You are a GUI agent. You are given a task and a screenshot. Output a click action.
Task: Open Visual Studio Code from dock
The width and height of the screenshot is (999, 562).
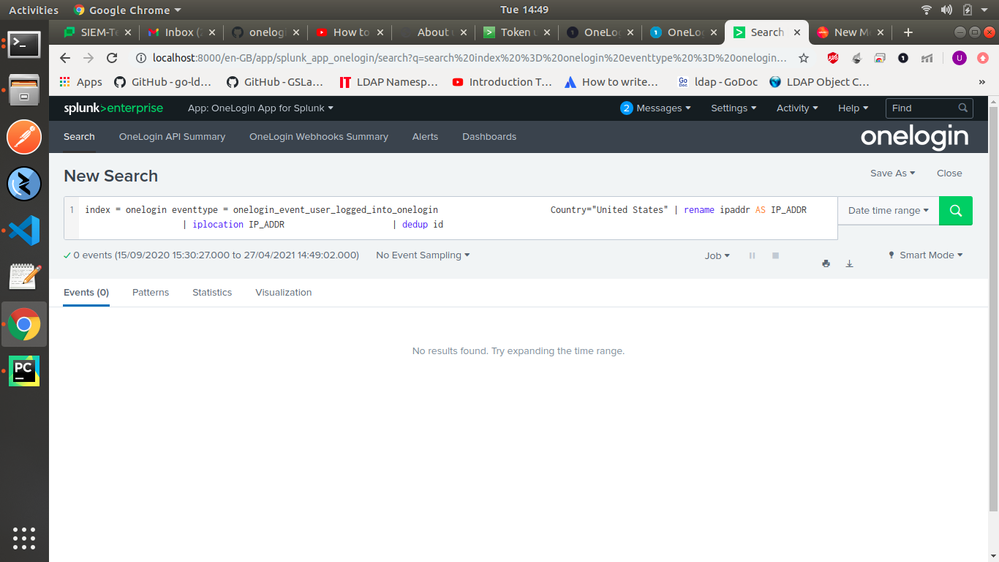point(24,230)
